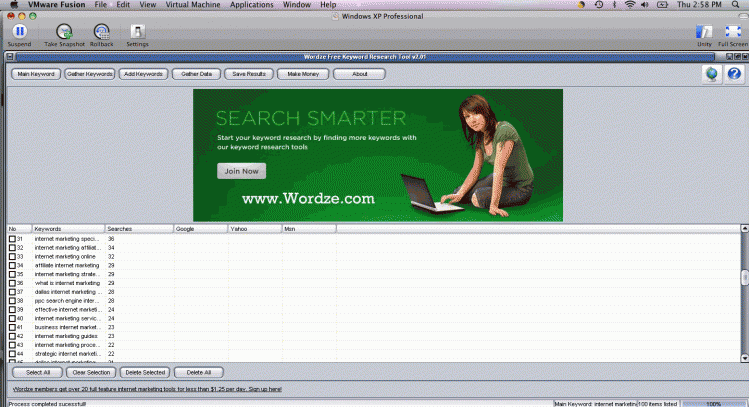The width and height of the screenshot is (749, 407).
Task: Click the Google column header
Action: (x=201, y=229)
